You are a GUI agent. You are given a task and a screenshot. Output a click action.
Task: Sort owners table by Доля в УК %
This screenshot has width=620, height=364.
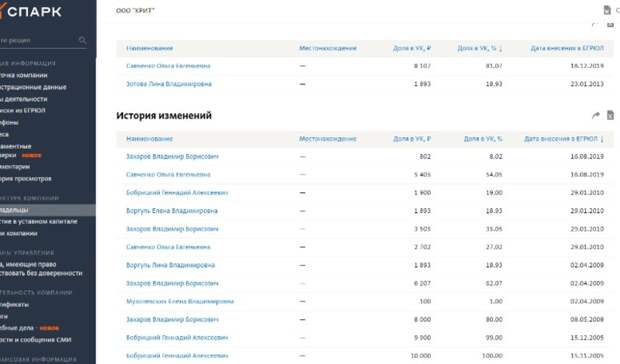480,48
